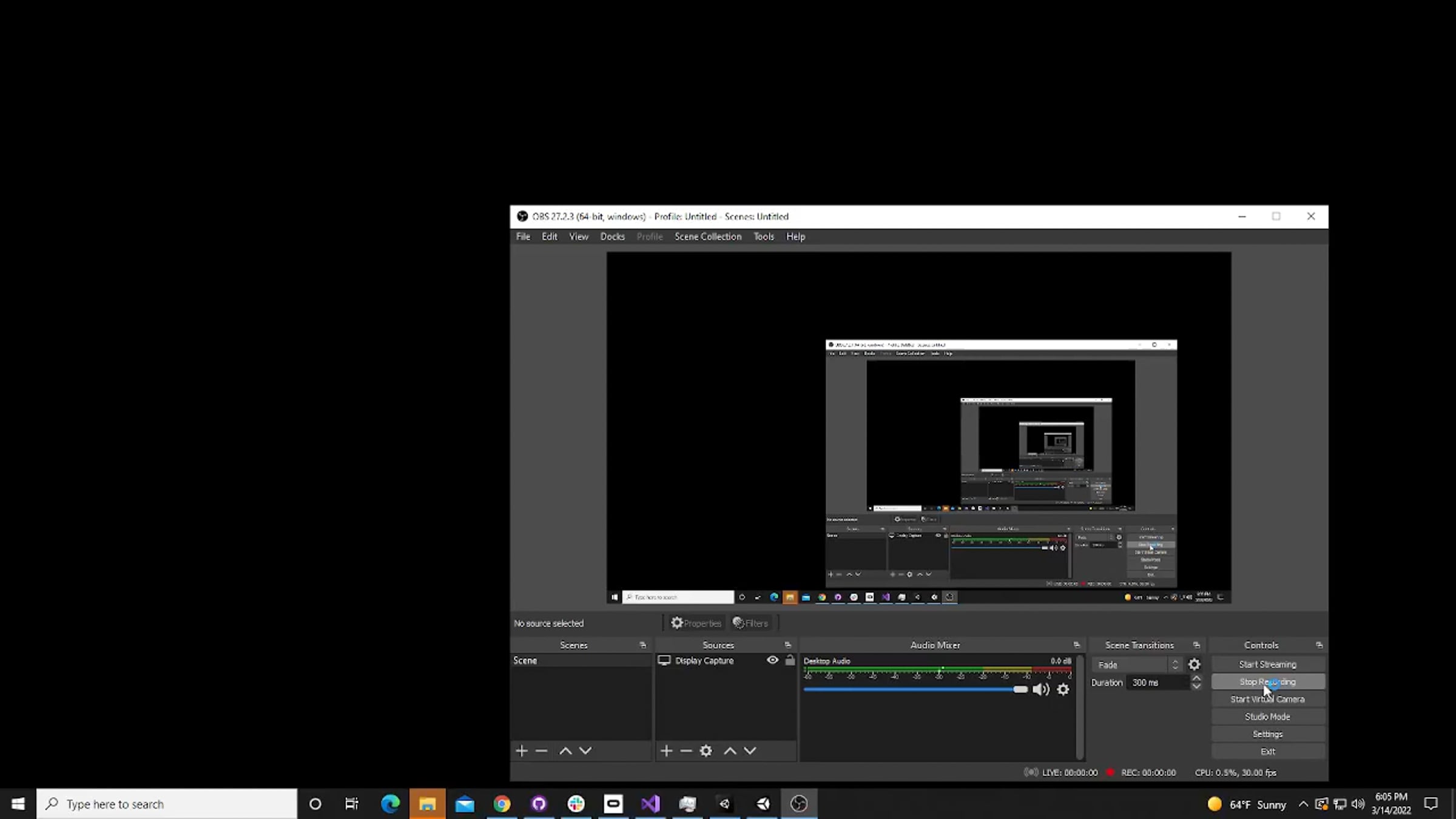Click the Filters button above Sources
This screenshot has height=819, width=1456.
pos(750,623)
